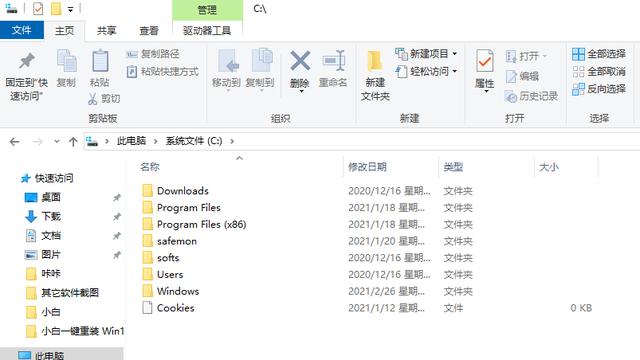The height and width of the screenshot is (360, 640).
Task: Switch to the View (查看) tab
Action: [149, 31]
